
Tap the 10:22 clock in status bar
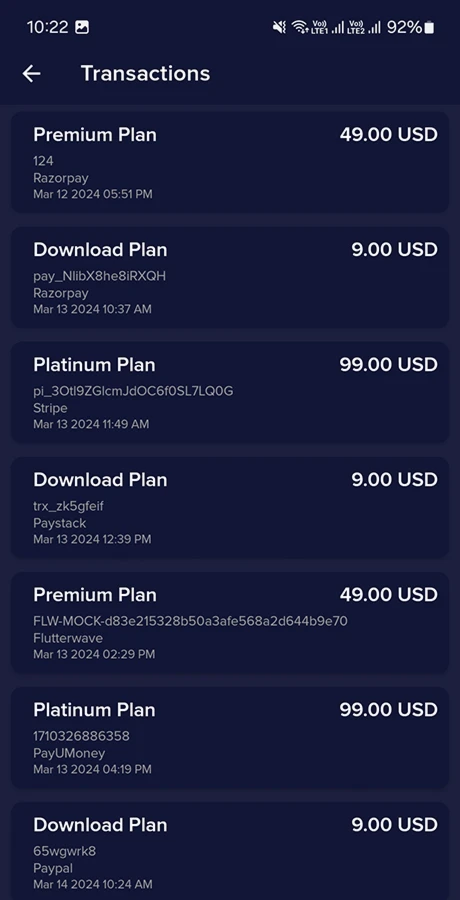(x=48, y=27)
